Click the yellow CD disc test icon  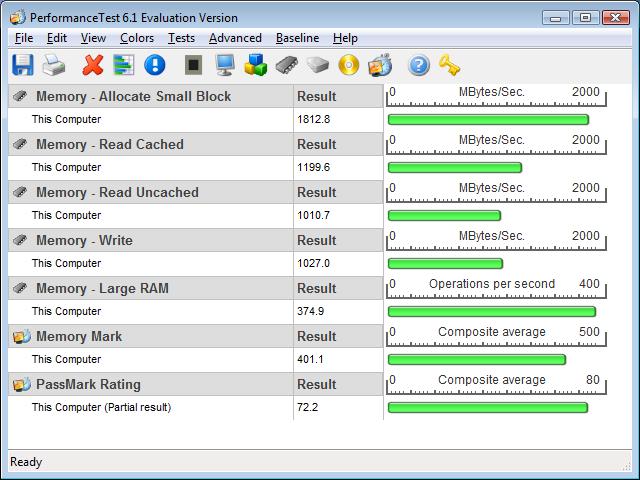349,65
